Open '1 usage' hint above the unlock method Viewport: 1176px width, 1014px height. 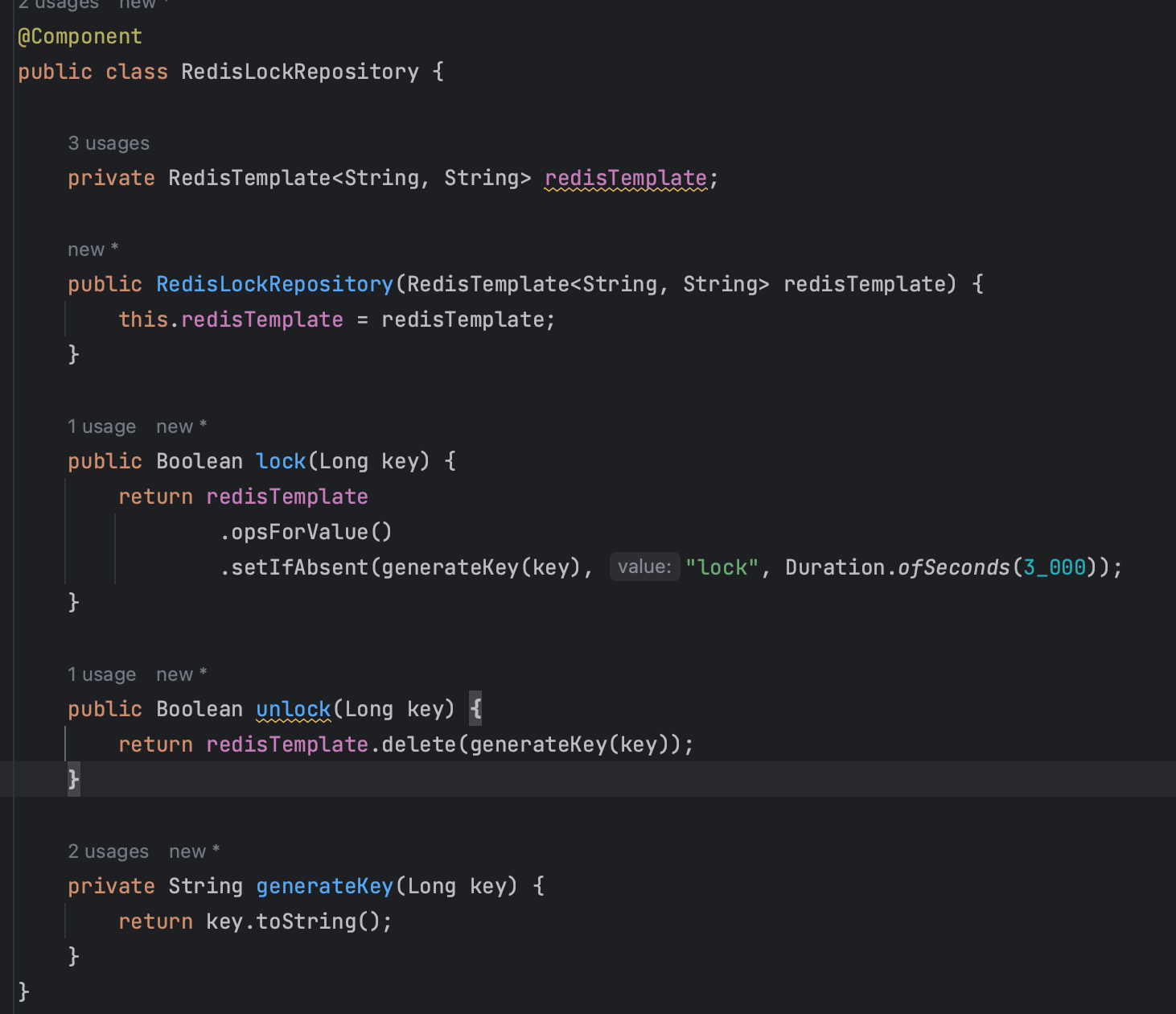tap(102, 674)
